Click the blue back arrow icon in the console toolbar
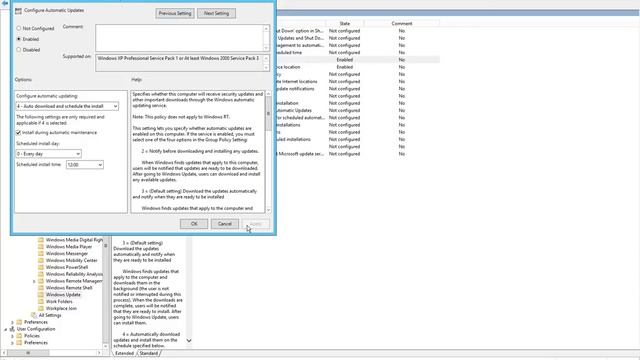The height and width of the screenshot is (360, 640). tap(4, 3)
